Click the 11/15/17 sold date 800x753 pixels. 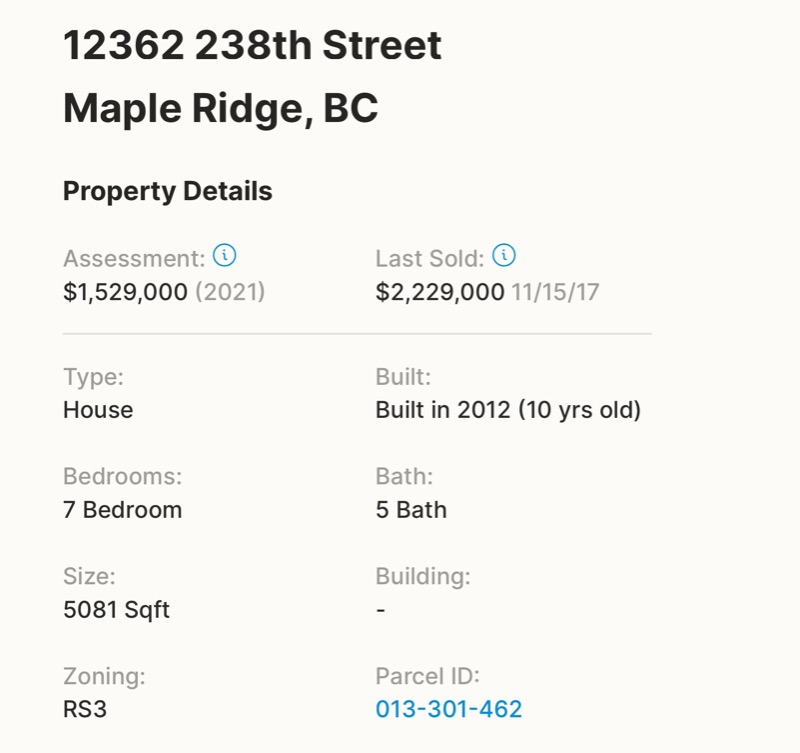coord(555,292)
